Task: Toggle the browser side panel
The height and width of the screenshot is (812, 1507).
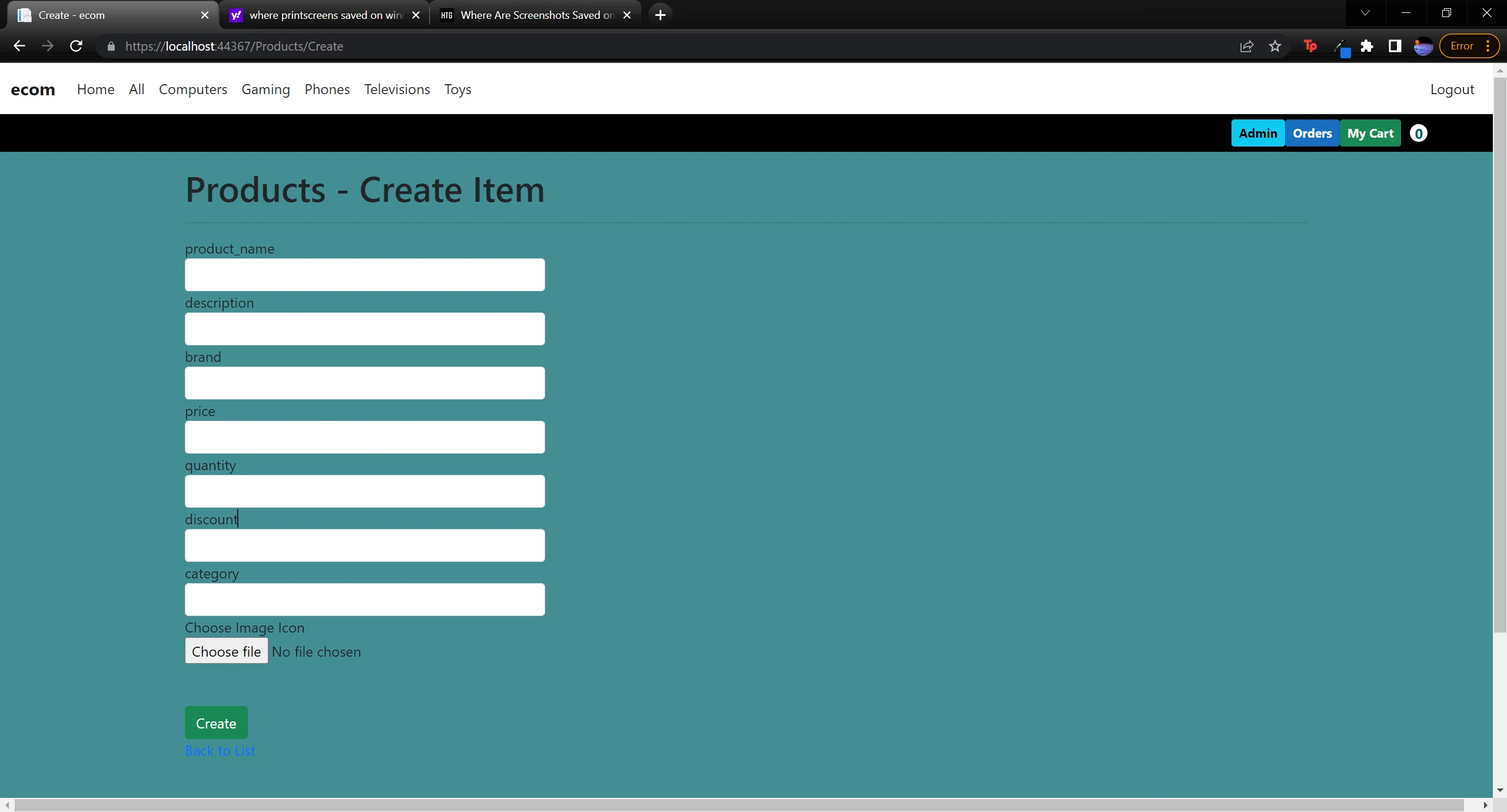Action: pos(1395,46)
